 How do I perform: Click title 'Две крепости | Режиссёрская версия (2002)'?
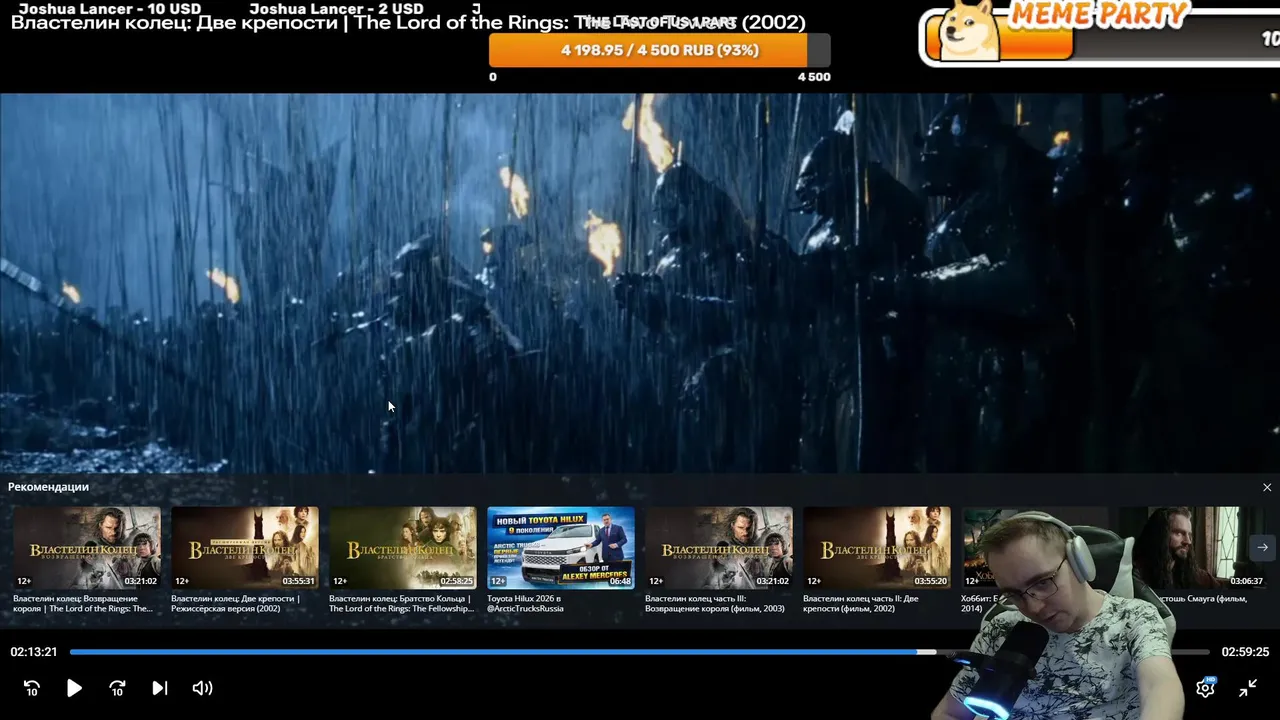pyautogui.click(x=236, y=603)
